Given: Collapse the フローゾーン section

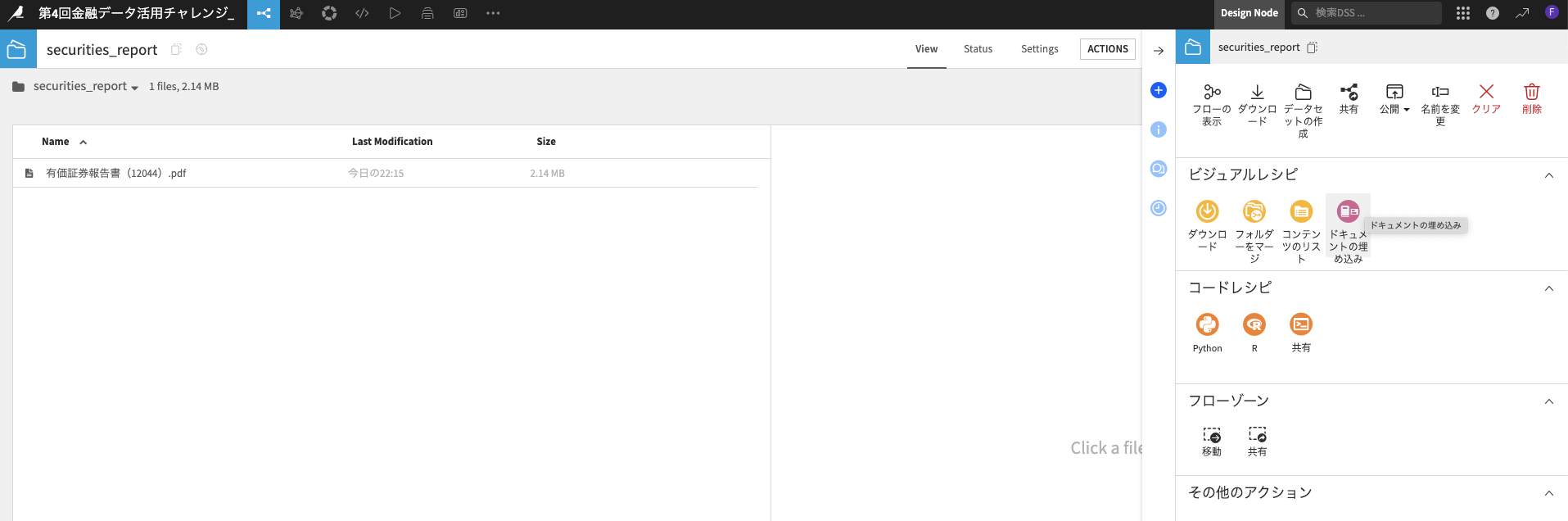Looking at the screenshot, I should (x=1549, y=401).
